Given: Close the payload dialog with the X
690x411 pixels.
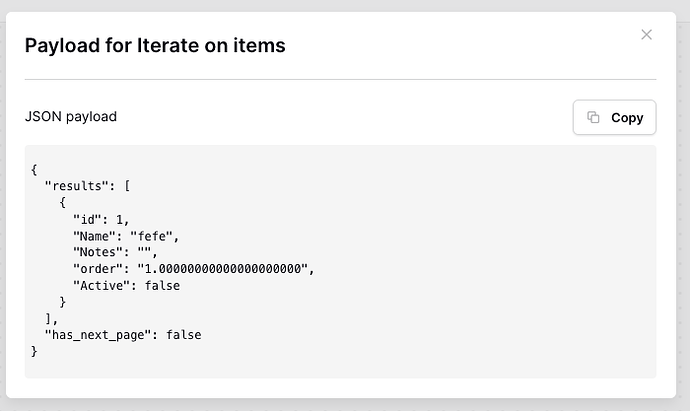Looking at the screenshot, I should [x=646, y=35].
